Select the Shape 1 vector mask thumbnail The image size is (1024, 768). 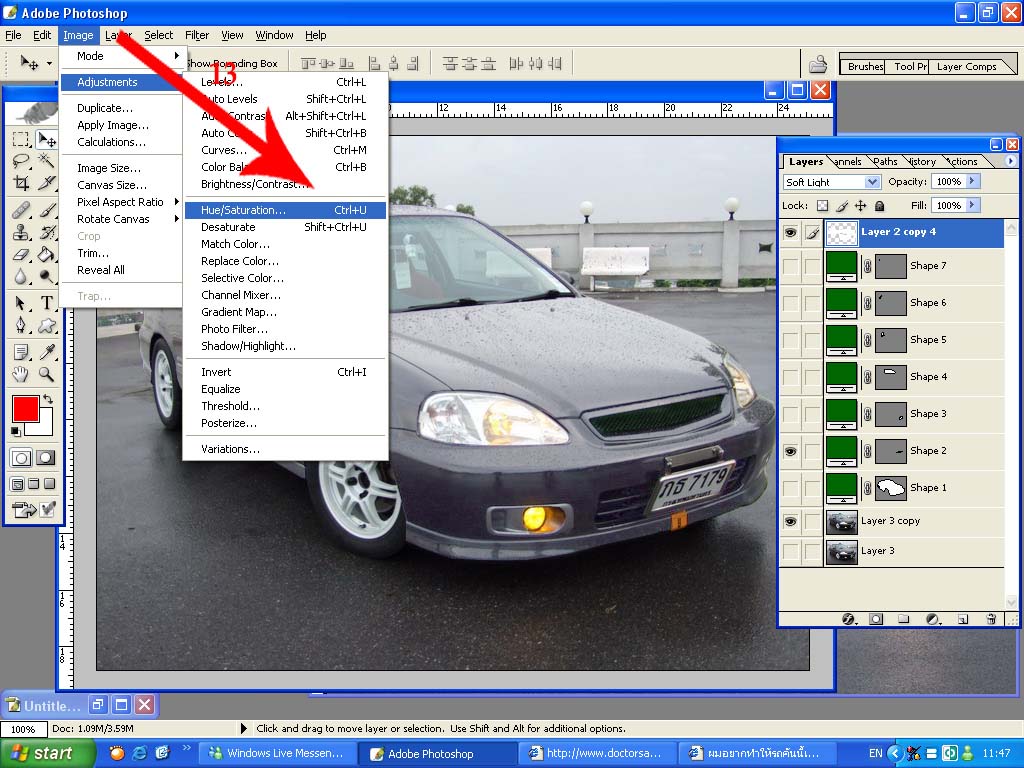[x=891, y=488]
